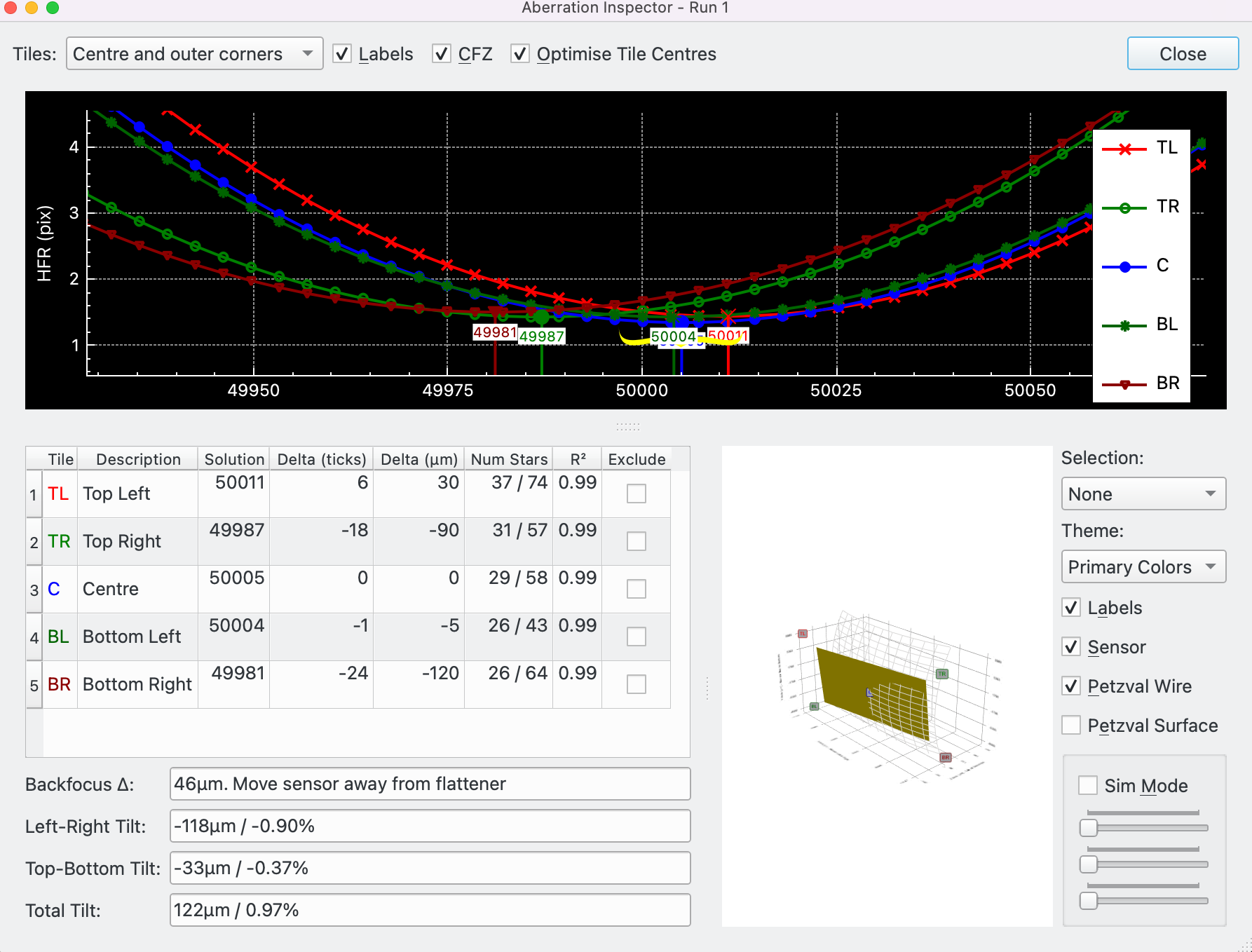Click the first Sim Mode slider handle
Image resolution: width=1252 pixels, height=952 pixels.
1089,828
